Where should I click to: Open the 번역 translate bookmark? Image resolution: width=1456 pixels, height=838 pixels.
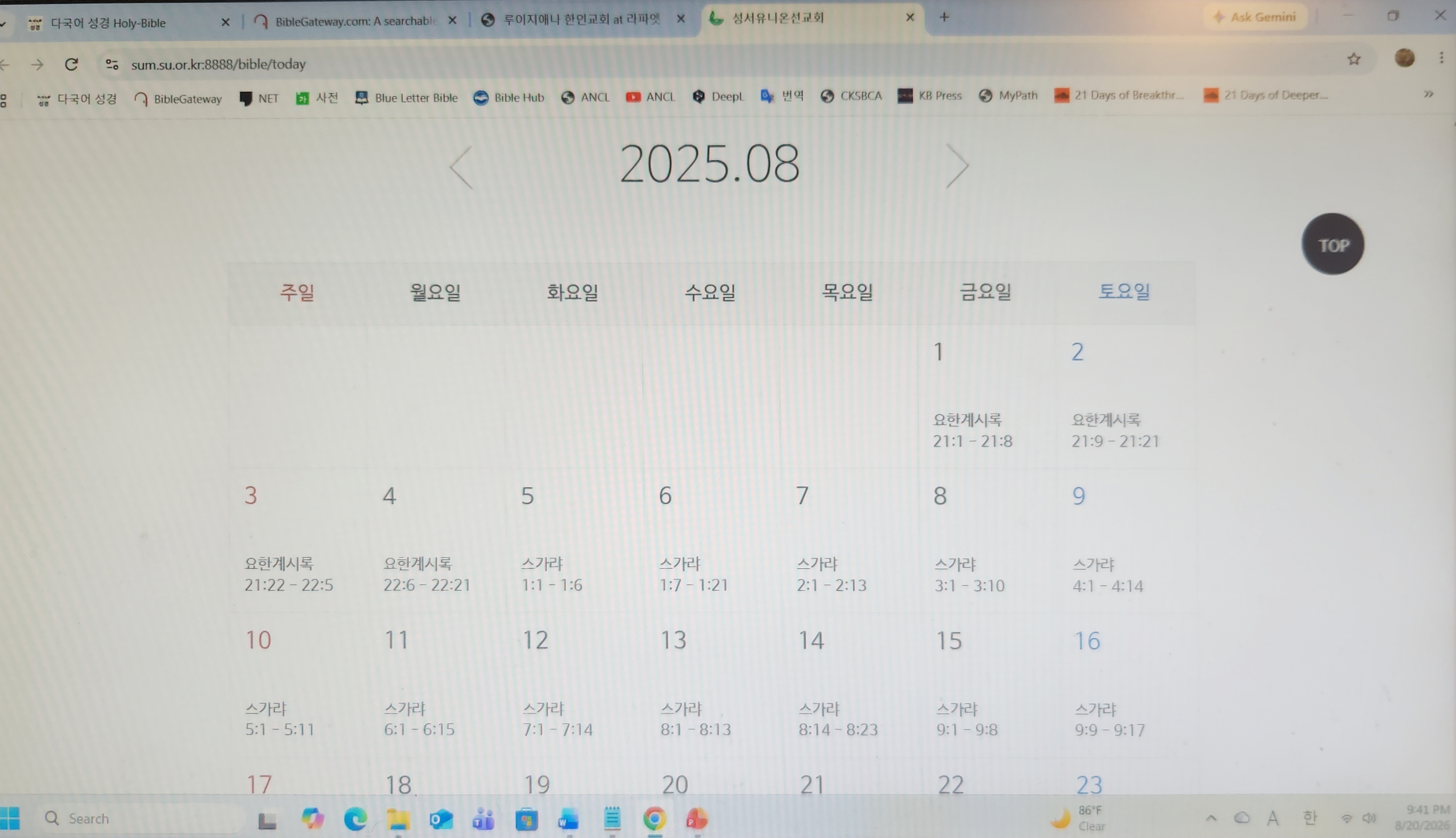(x=782, y=96)
